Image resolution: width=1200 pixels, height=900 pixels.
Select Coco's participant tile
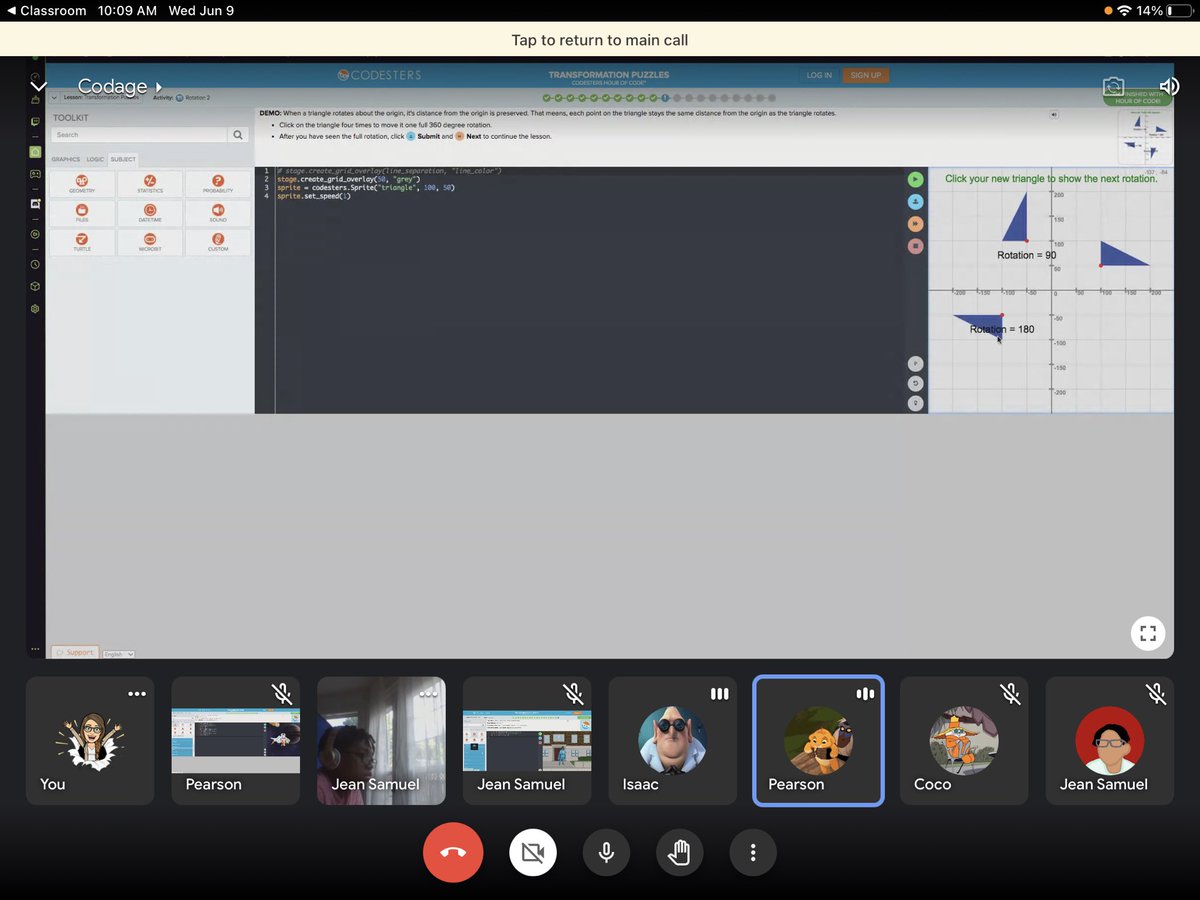(x=964, y=741)
